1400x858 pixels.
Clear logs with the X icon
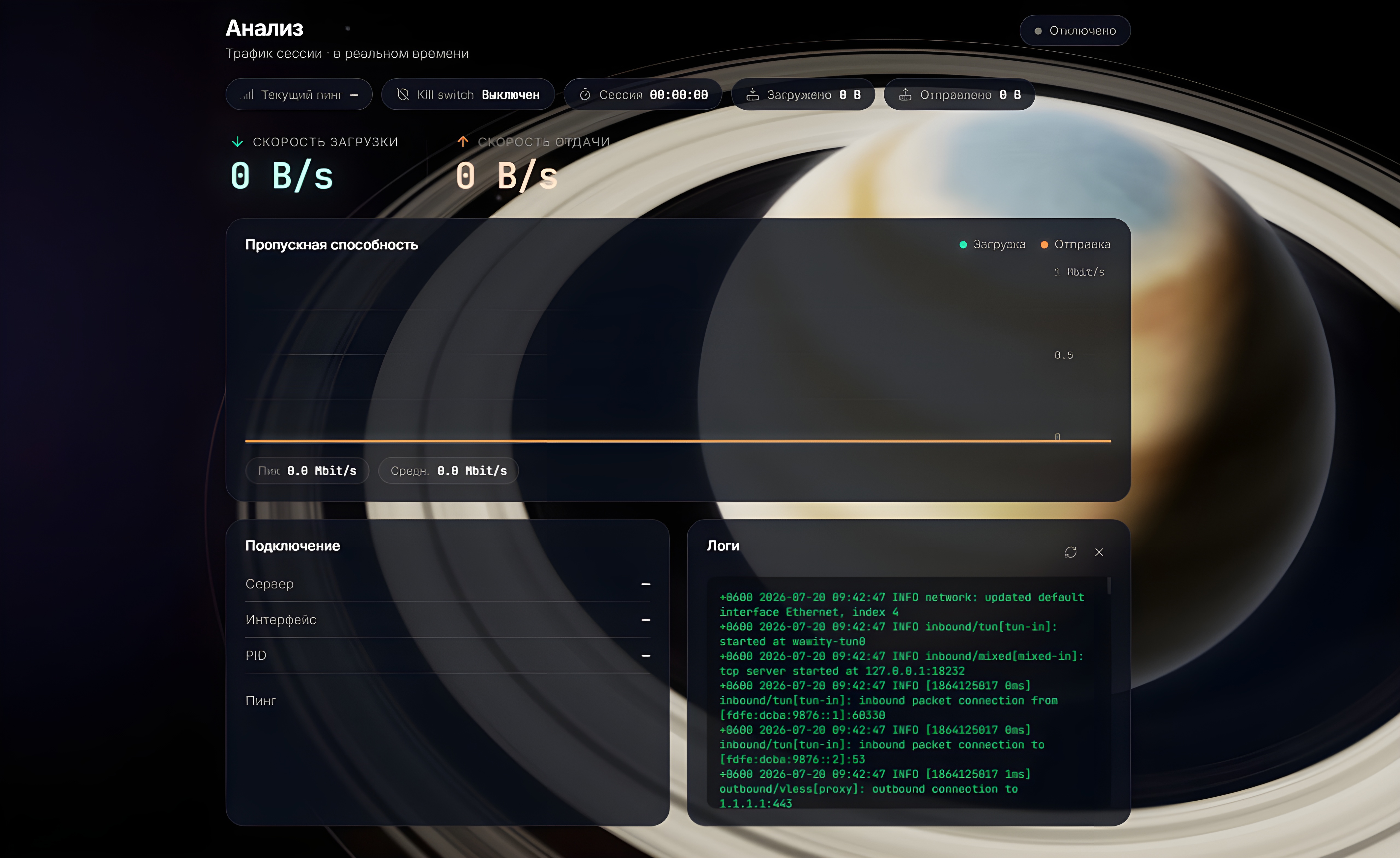(x=1099, y=552)
